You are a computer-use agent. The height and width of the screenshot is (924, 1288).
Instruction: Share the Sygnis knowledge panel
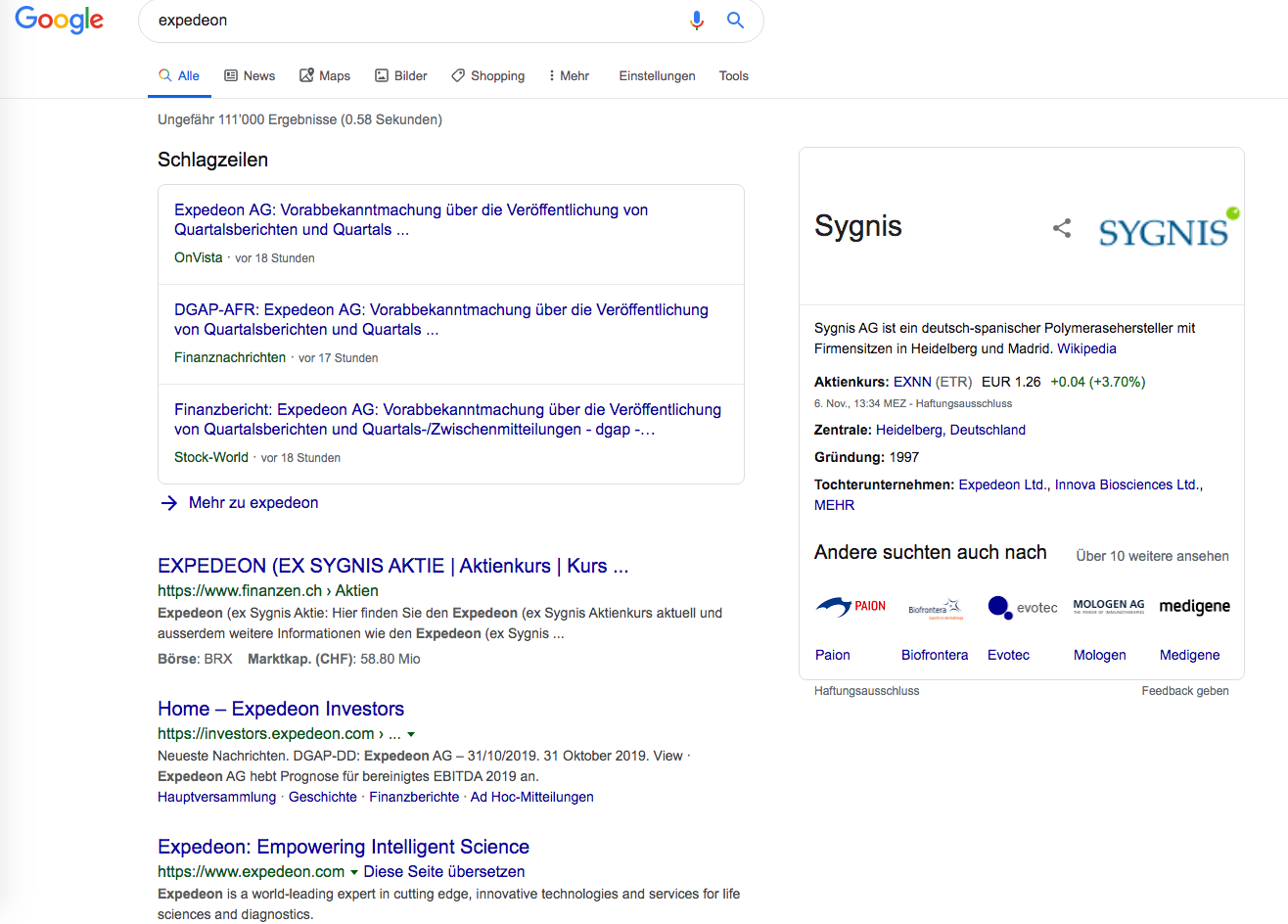point(1062,228)
